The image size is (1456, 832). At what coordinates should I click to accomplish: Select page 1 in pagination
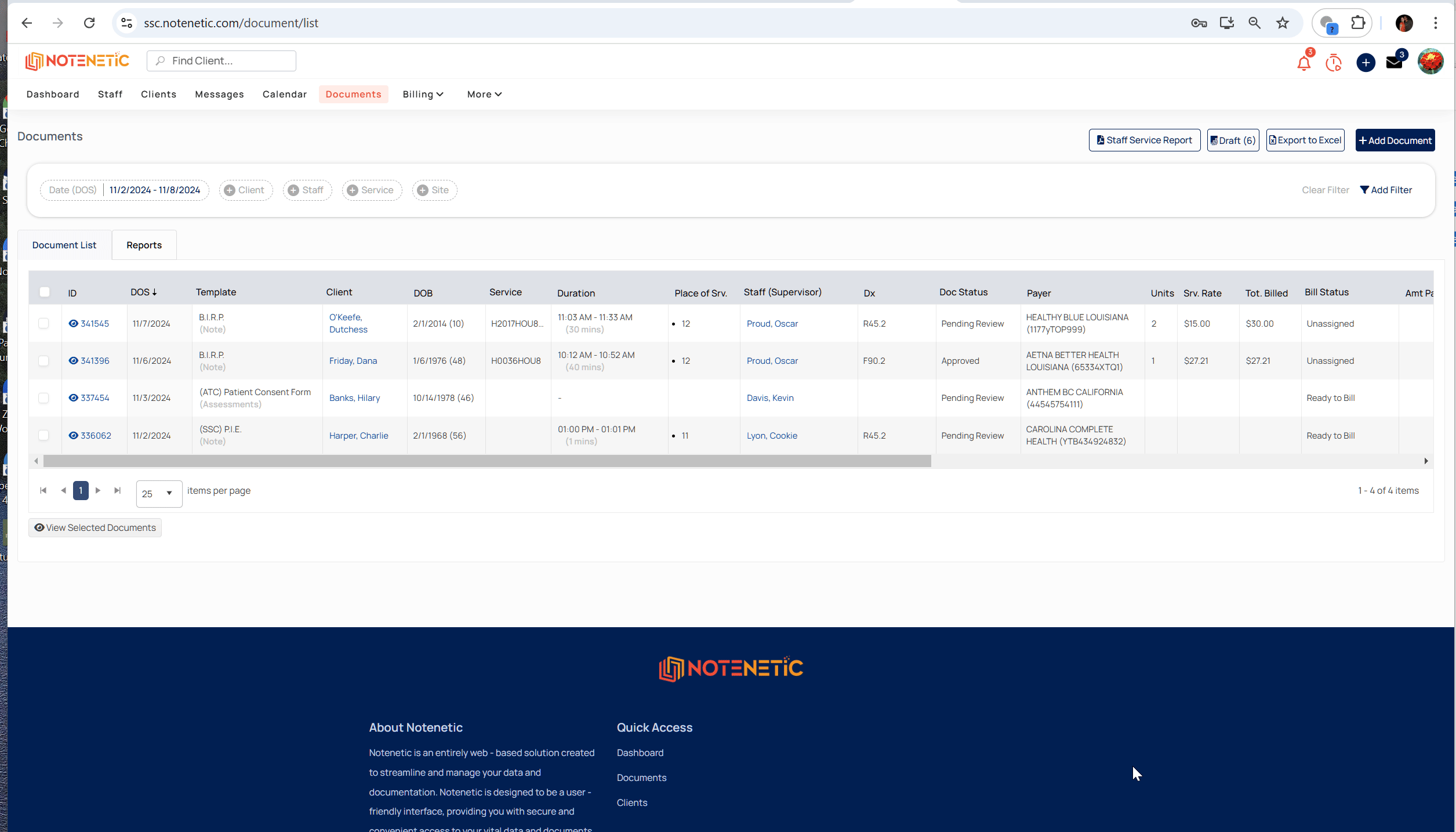point(81,491)
